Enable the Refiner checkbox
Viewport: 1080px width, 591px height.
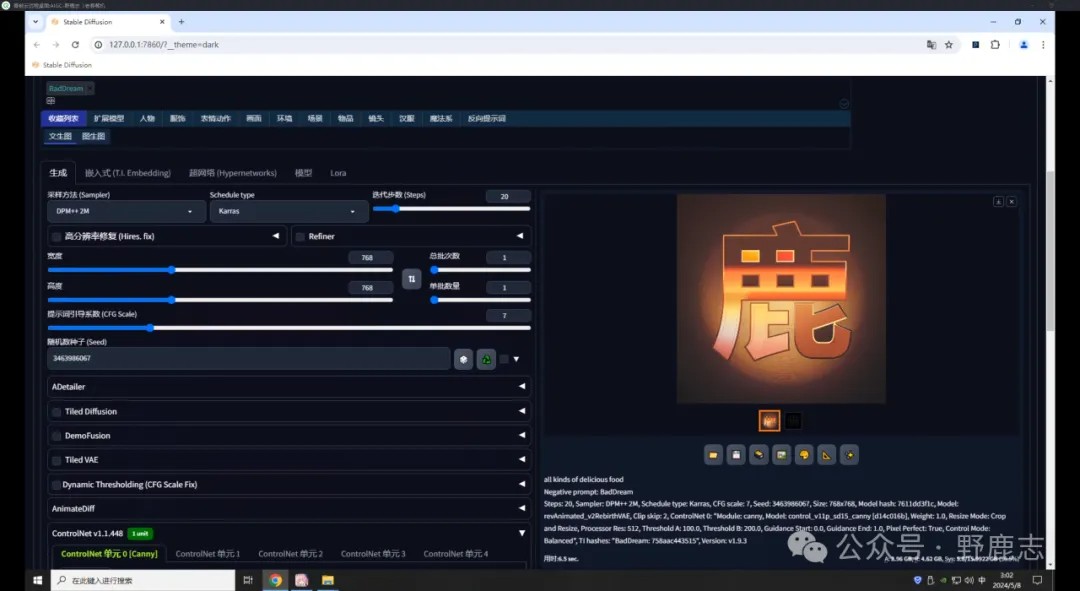point(300,237)
